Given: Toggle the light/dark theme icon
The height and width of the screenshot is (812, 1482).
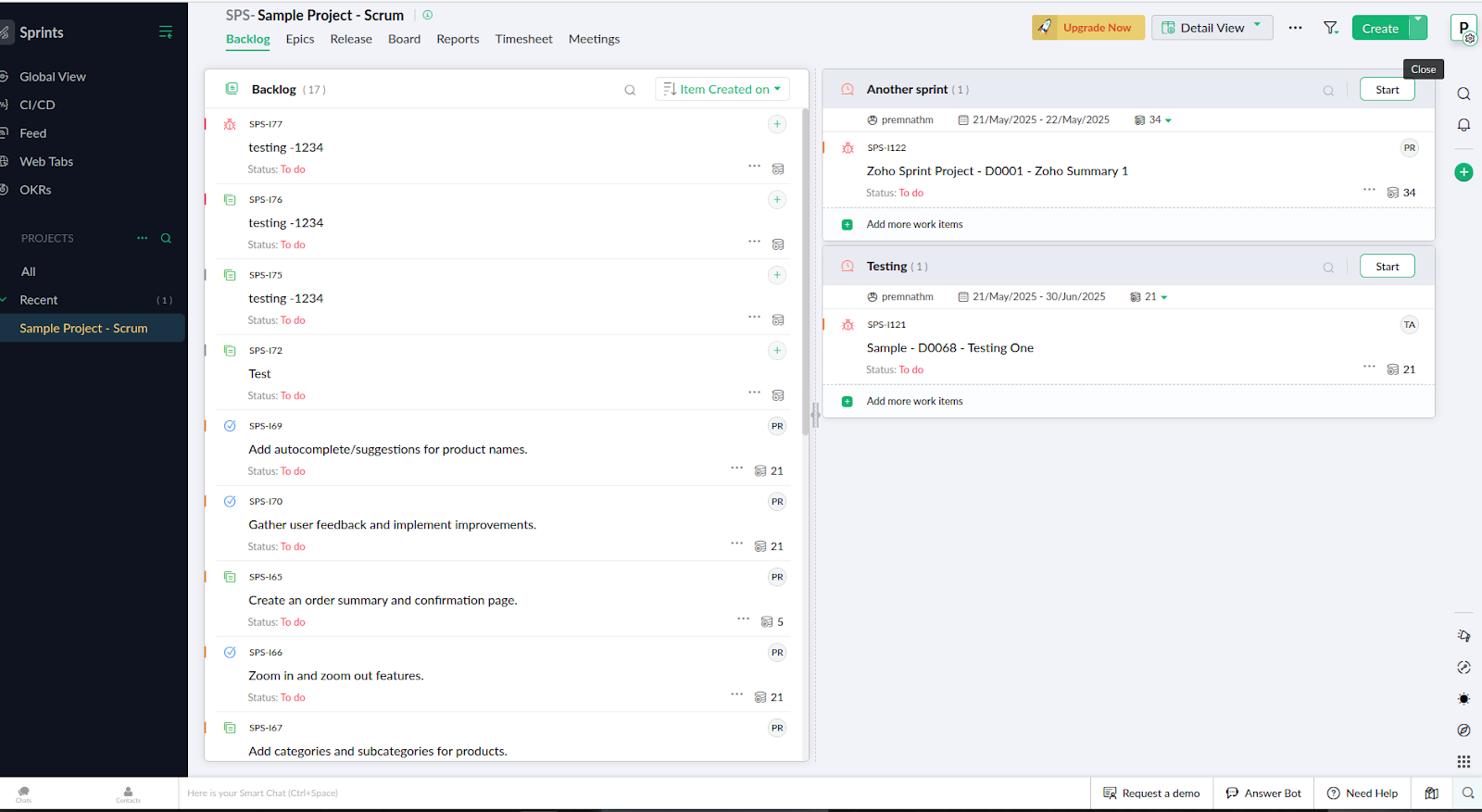Looking at the screenshot, I should click(1463, 699).
